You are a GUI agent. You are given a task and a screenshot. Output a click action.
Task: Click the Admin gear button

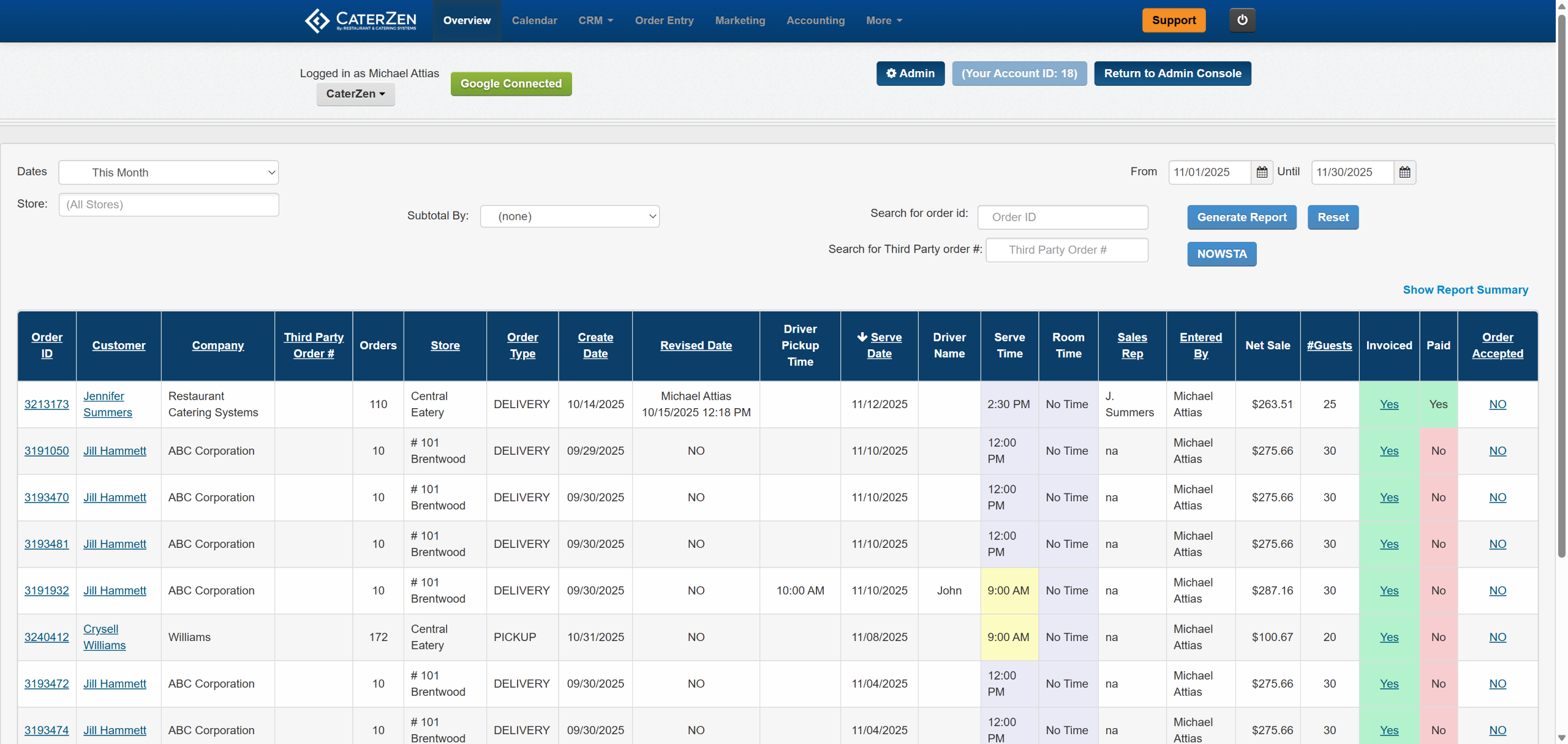pos(910,74)
